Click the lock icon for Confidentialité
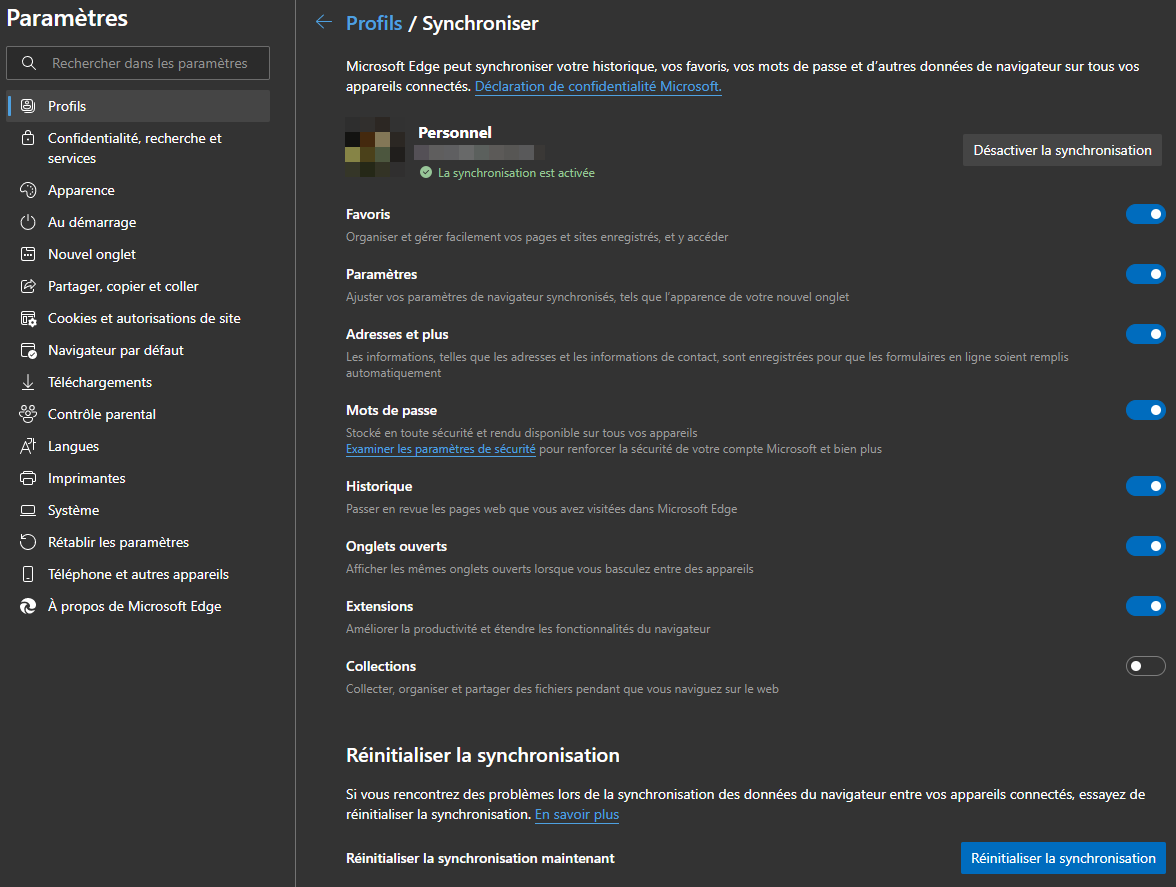Viewport: 1176px width, 887px height. point(28,138)
